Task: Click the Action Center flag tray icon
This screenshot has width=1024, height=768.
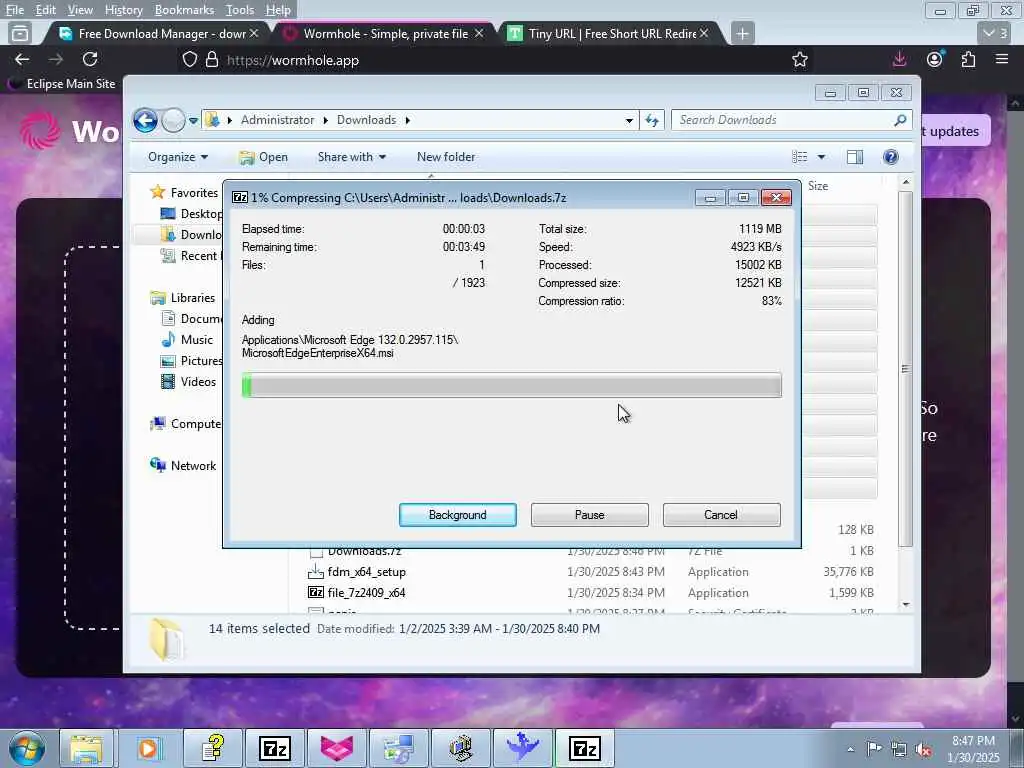Action: tap(874, 748)
